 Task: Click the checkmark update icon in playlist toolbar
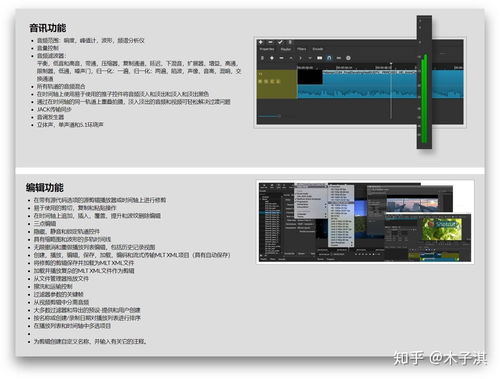click(280, 42)
